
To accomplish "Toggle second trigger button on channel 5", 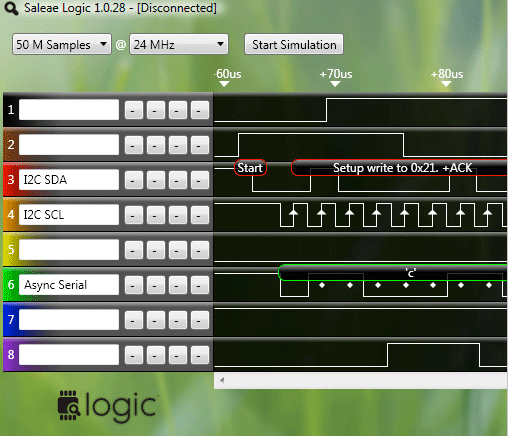I will 156,250.
